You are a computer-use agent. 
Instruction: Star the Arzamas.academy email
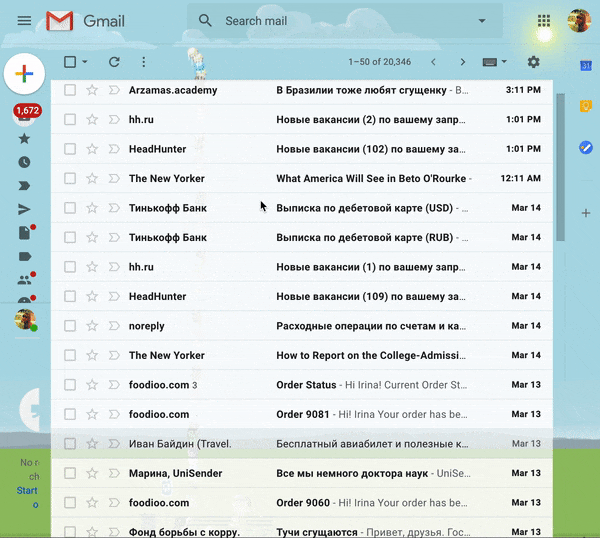coord(92,90)
